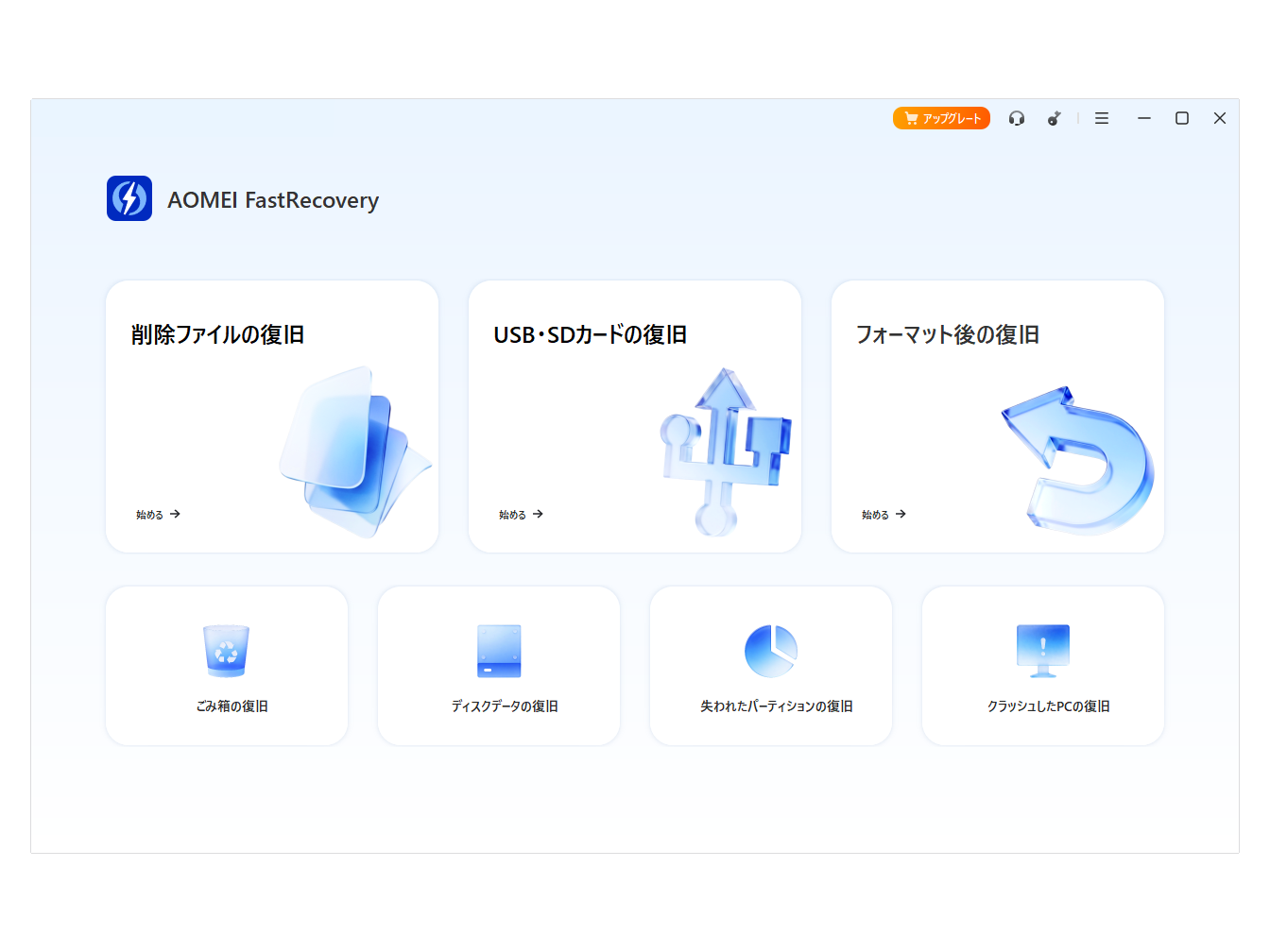Click the recycle bin icon
The image size is (1270, 952).
[x=227, y=651]
